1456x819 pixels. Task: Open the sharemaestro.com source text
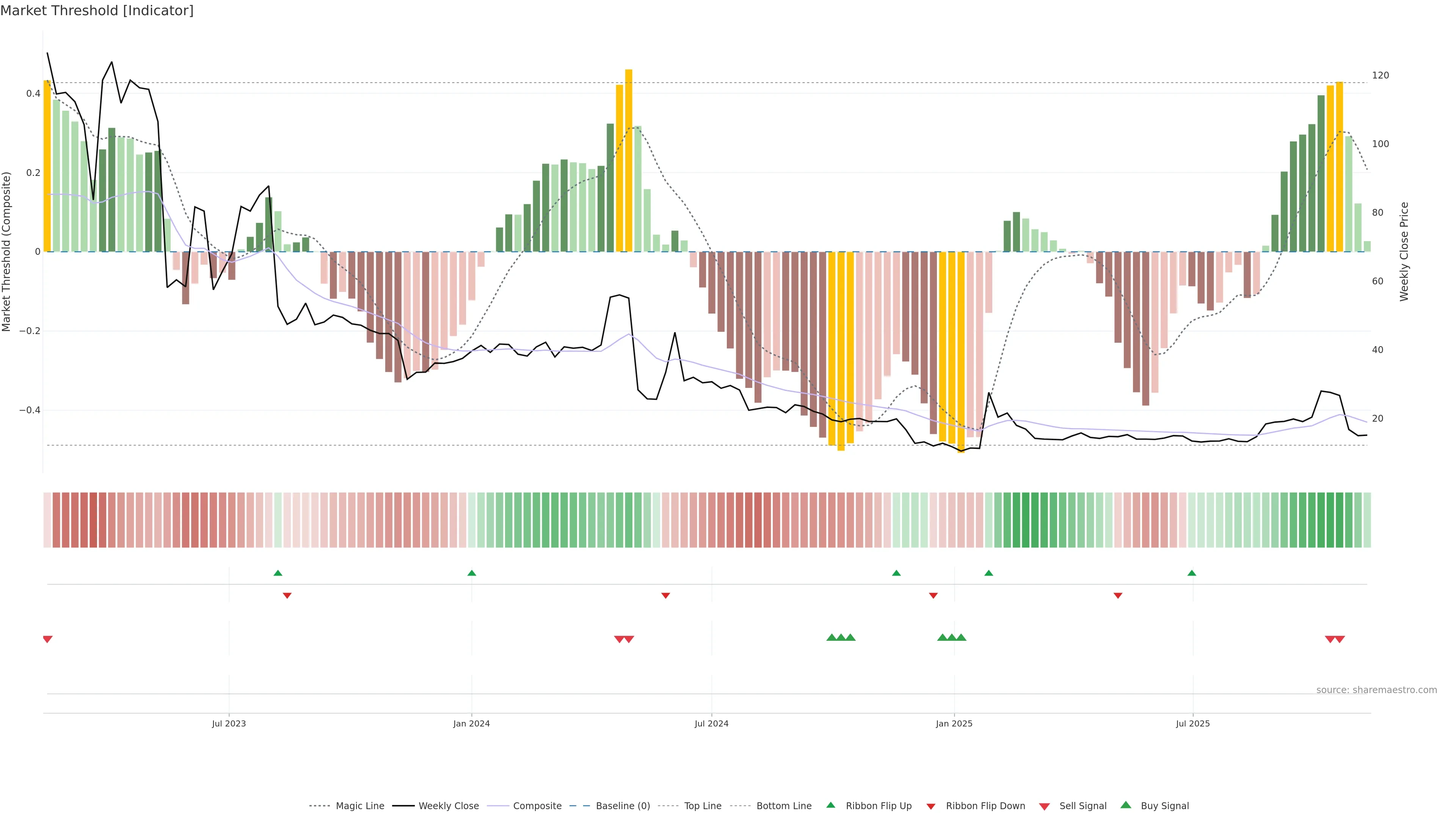tap(1376, 690)
